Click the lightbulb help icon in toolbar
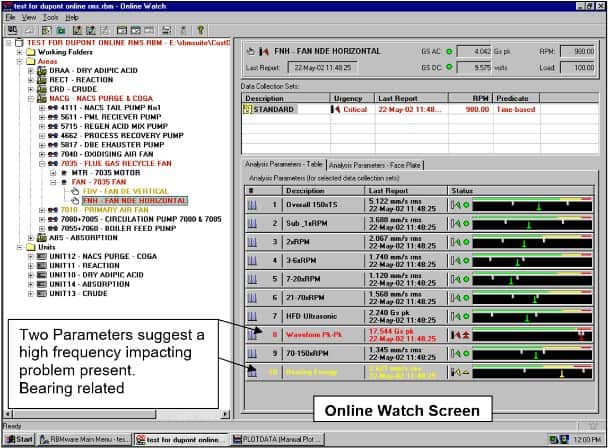 point(200,30)
